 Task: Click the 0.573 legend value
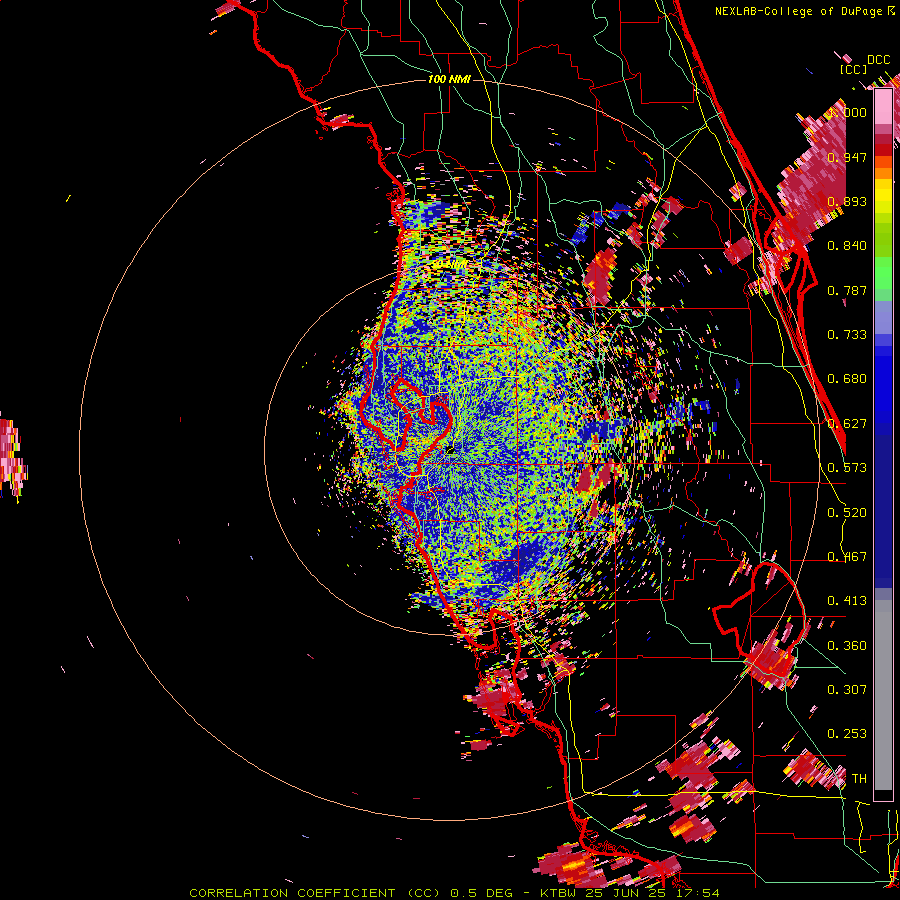(x=847, y=468)
